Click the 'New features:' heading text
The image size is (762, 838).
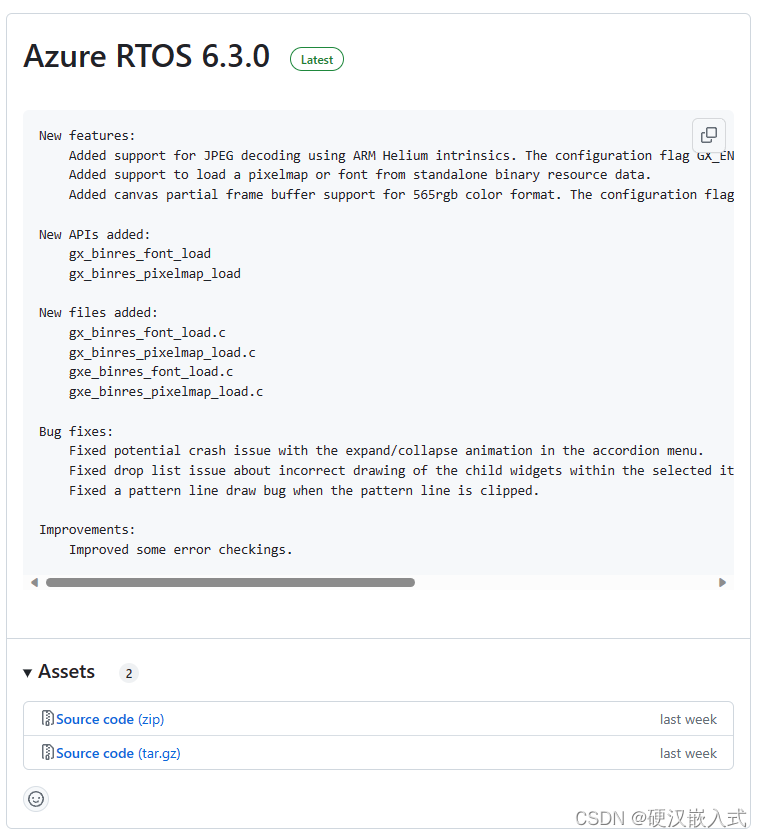[x=87, y=136]
